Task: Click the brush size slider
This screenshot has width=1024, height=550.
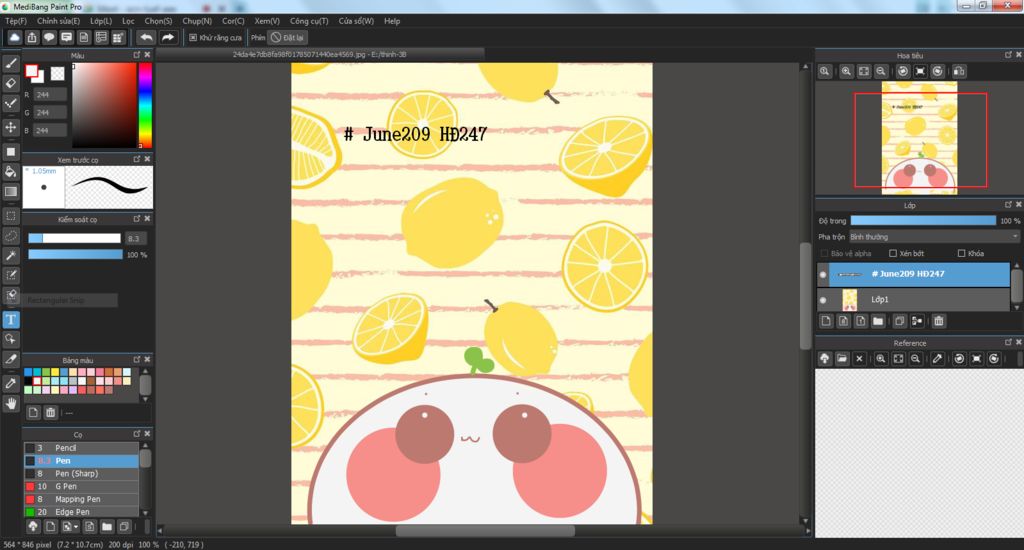Action: [x=74, y=238]
